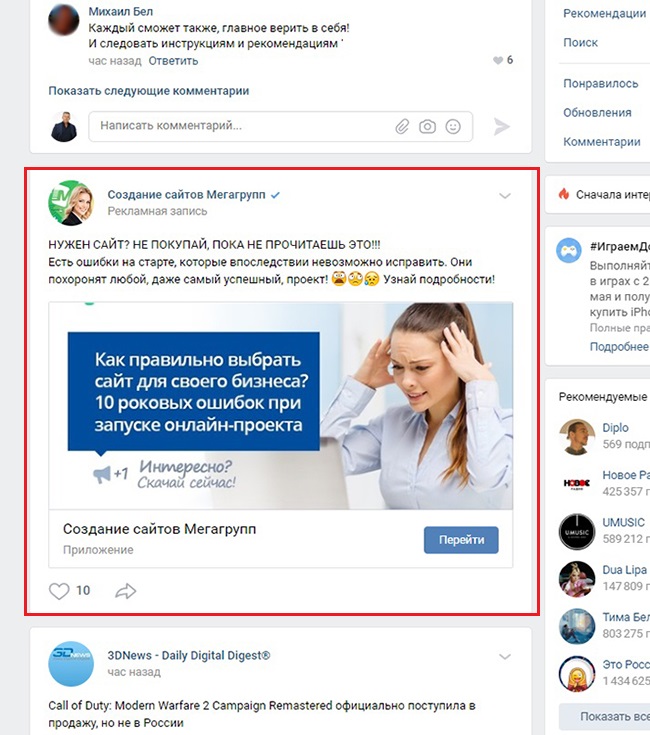Open Комментарии in the right menu
The width and height of the screenshot is (650, 735).
pos(601,142)
